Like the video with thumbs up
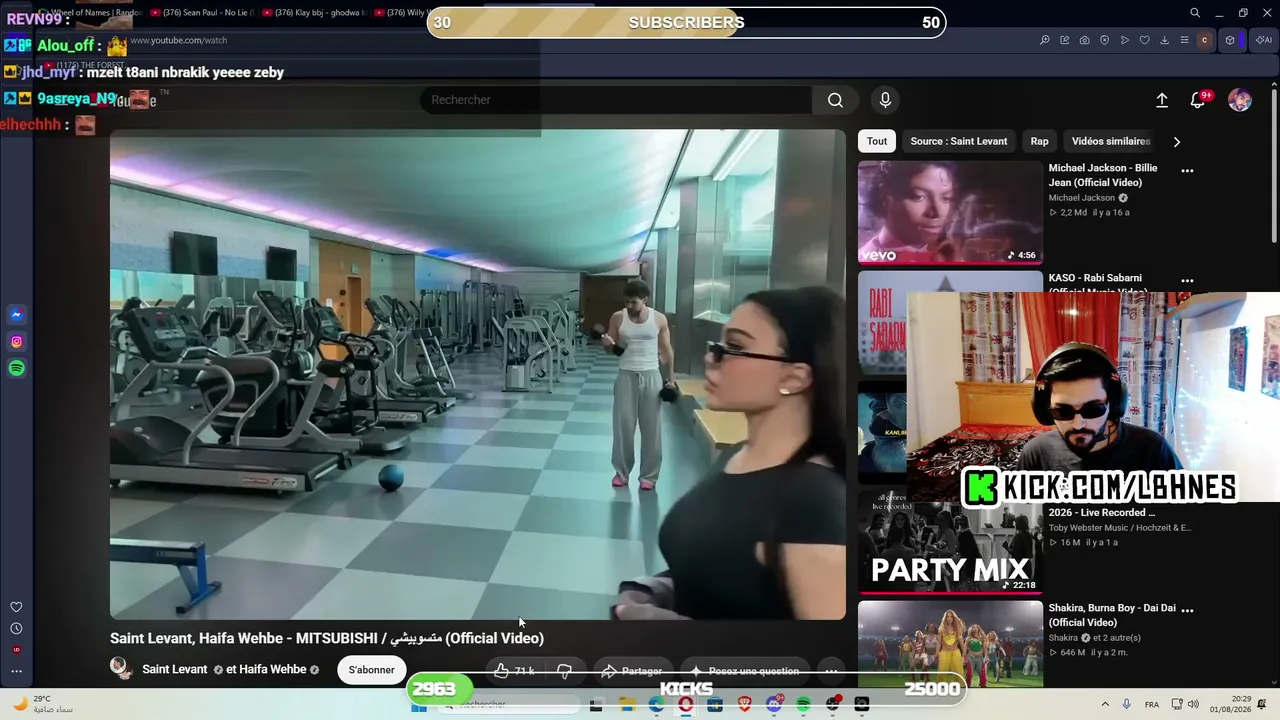1280x720 pixels. (x=515, y=670)
